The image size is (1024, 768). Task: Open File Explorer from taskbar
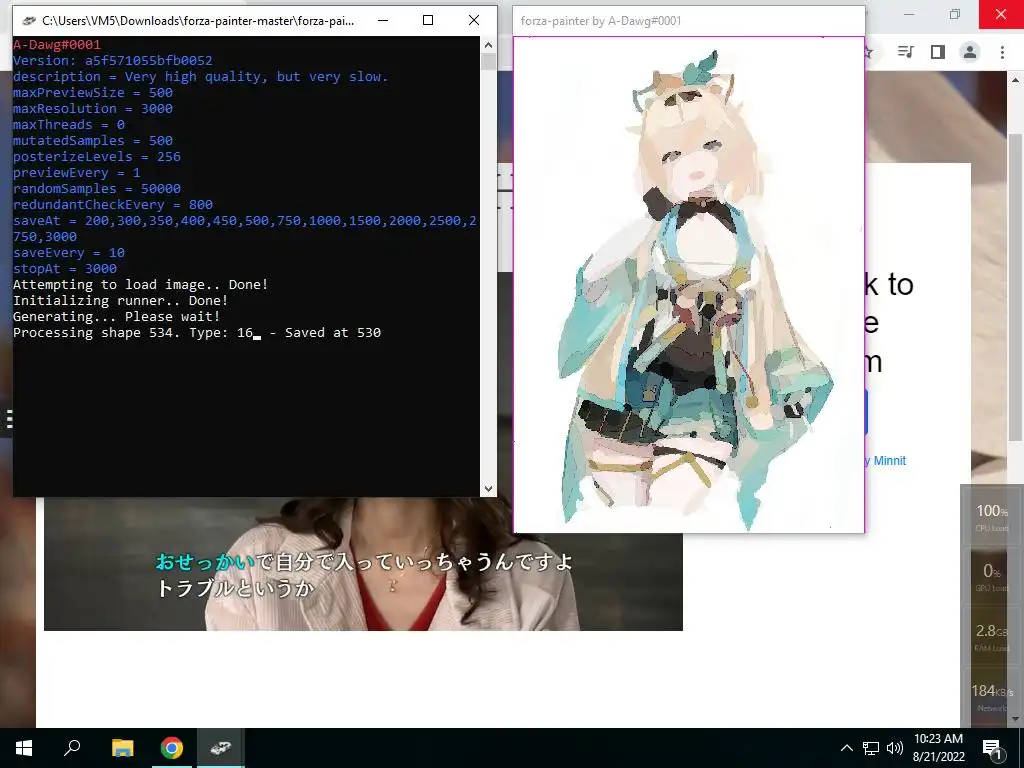point(122,748)
